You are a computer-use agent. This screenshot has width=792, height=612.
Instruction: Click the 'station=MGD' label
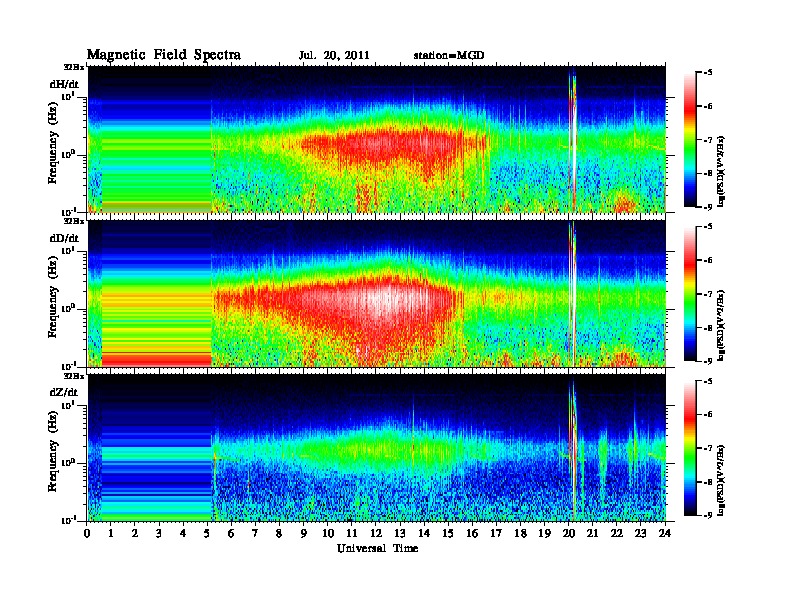click(x=449, y=55)
